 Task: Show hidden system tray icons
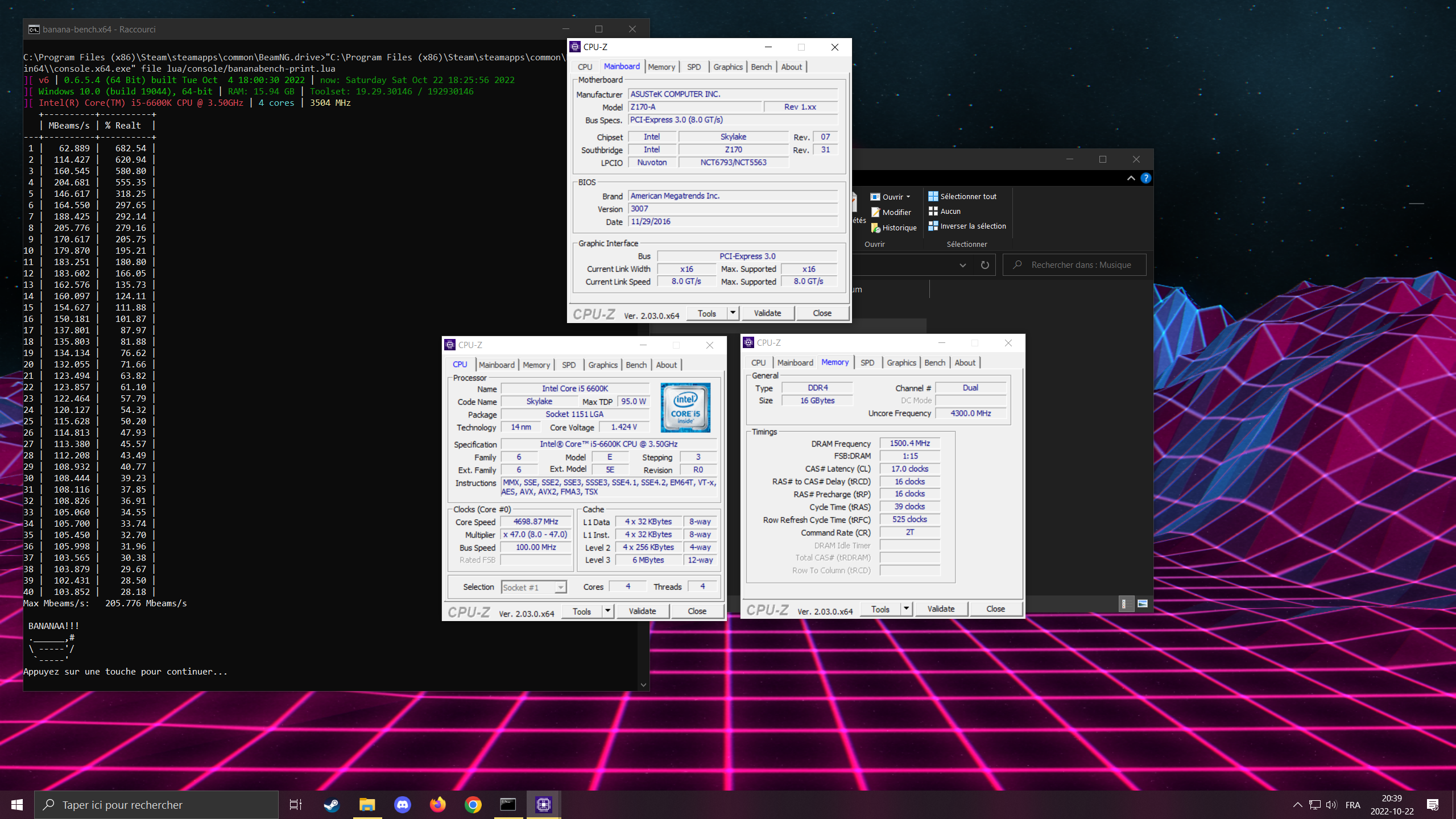1297,805
